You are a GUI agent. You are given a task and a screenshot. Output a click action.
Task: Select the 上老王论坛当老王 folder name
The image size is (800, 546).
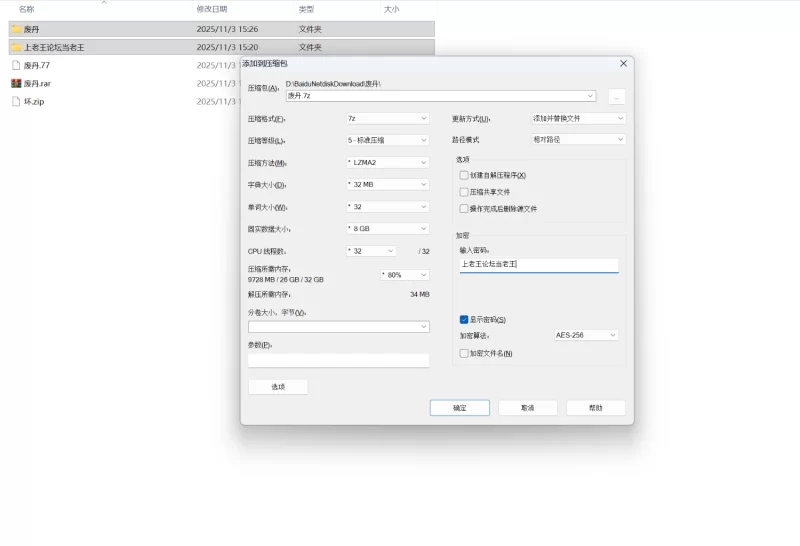point(54,47)
